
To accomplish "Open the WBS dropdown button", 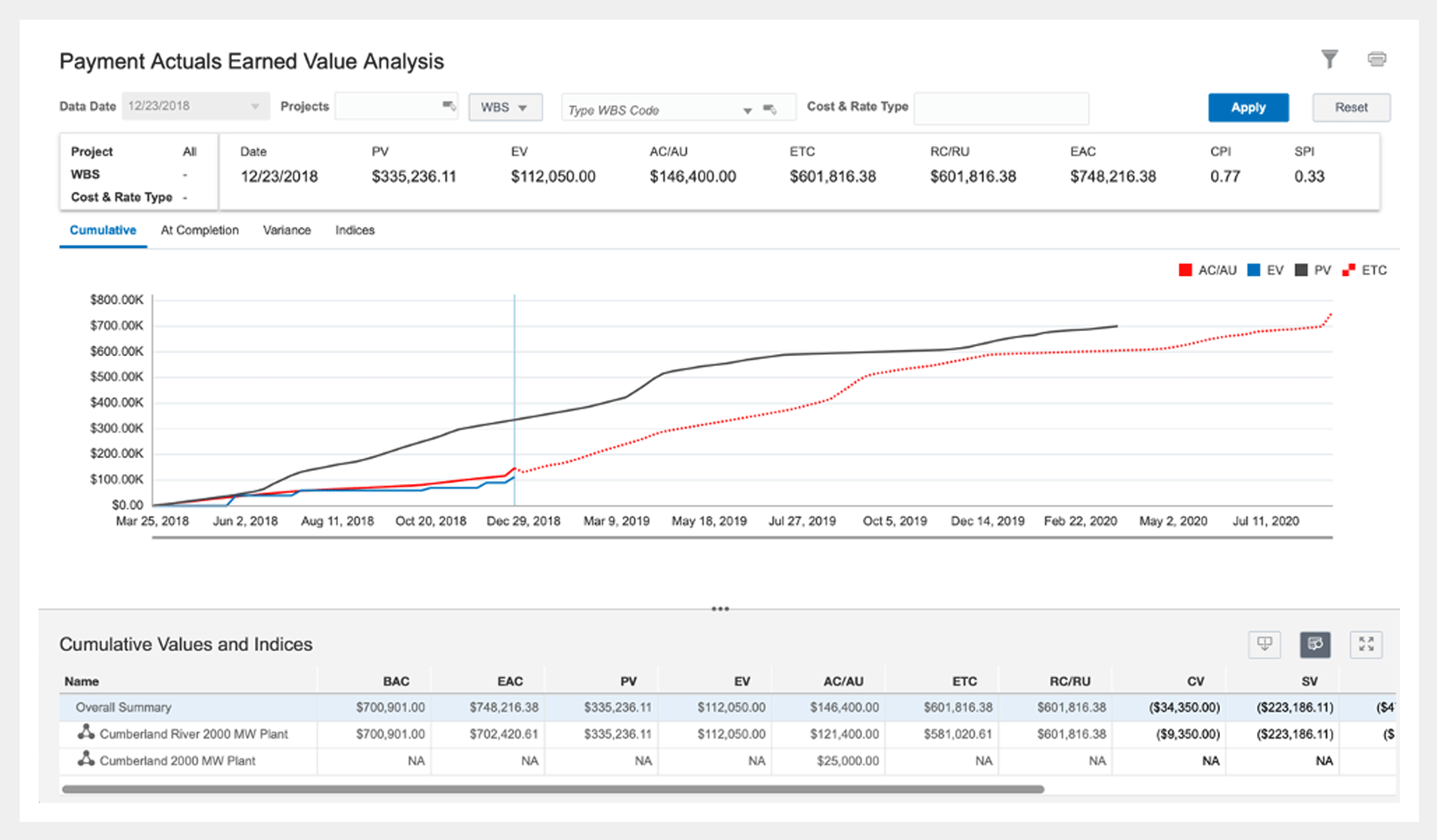I will (505, 107).
